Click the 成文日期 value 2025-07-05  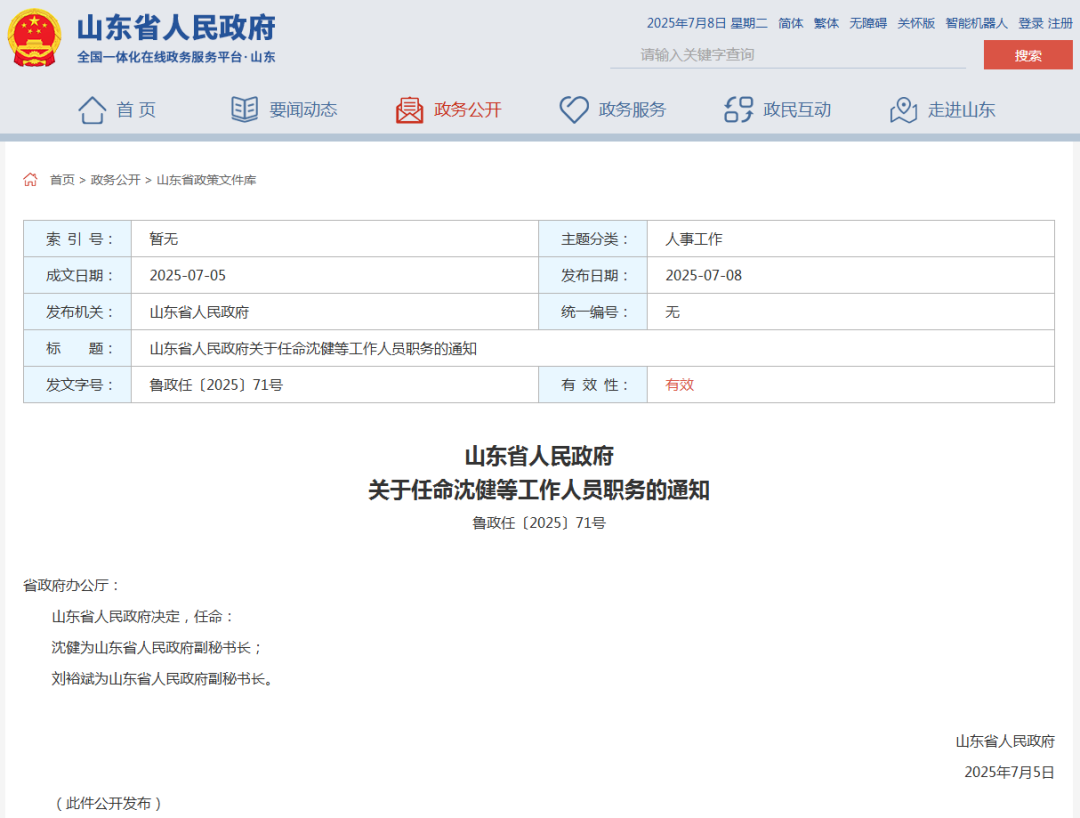pyautogui.click(x=187, y=275)
